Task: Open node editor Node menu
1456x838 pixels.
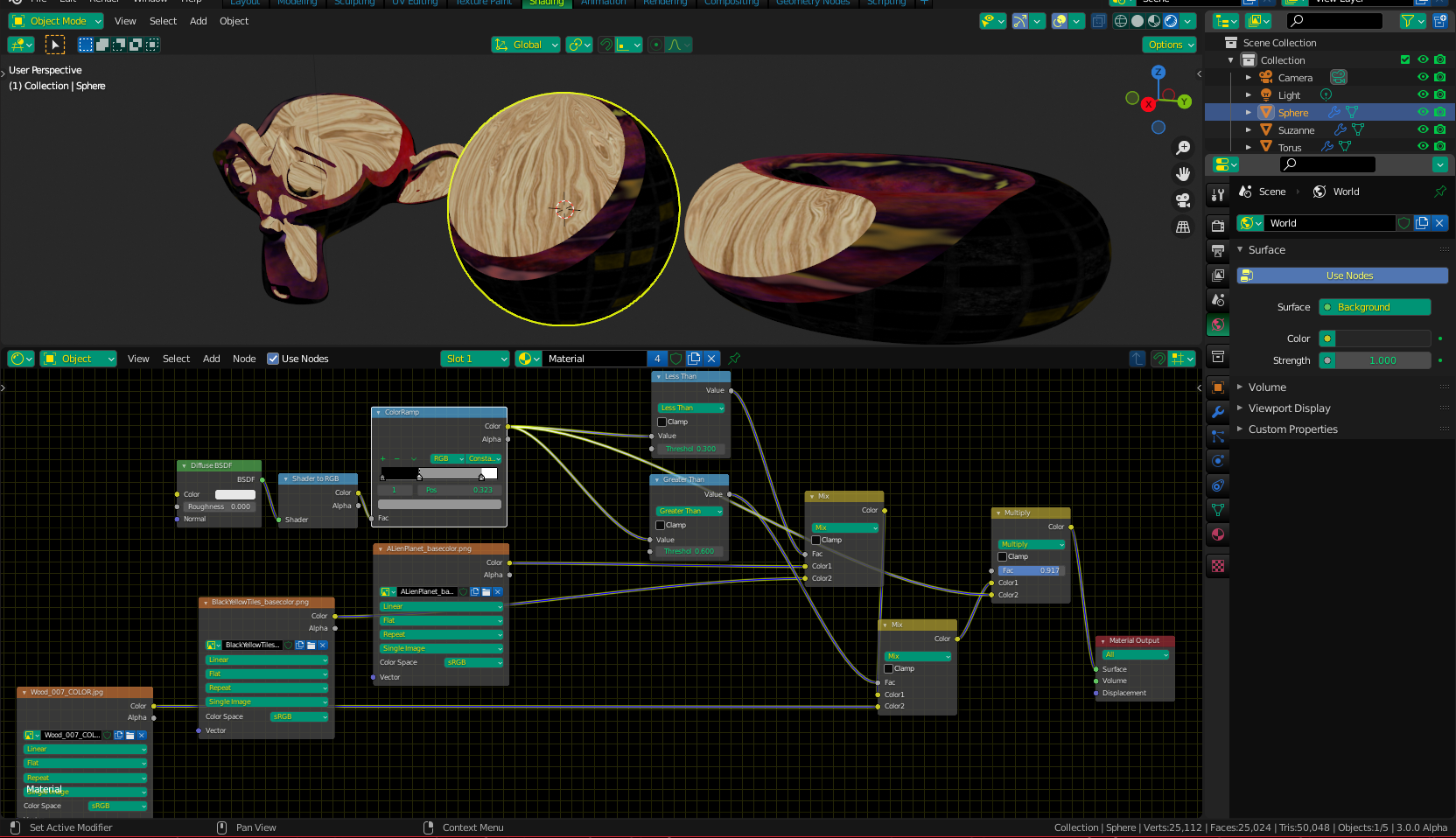Action: 244,359
